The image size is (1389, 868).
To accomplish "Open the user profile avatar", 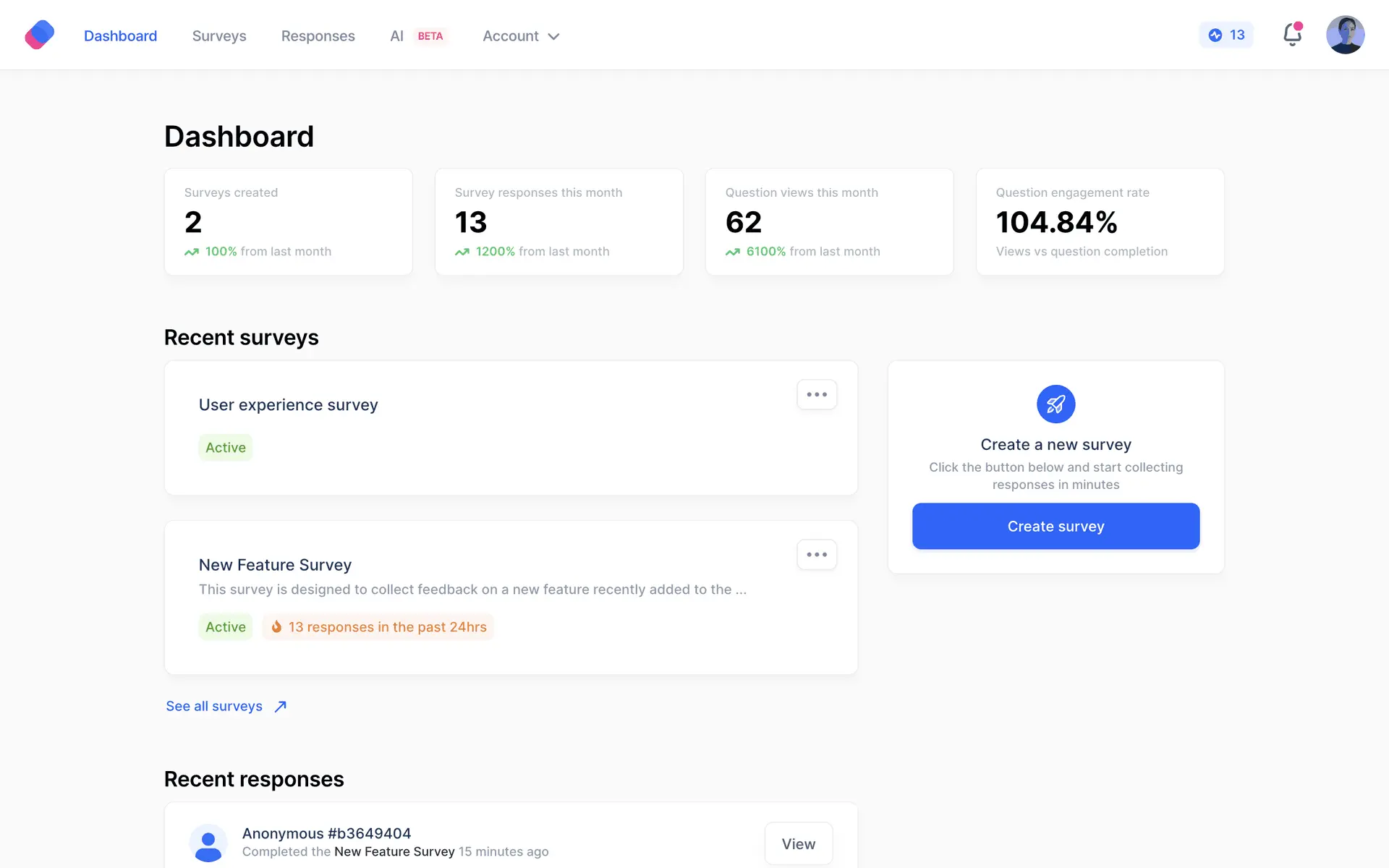I will (1345, 35).
